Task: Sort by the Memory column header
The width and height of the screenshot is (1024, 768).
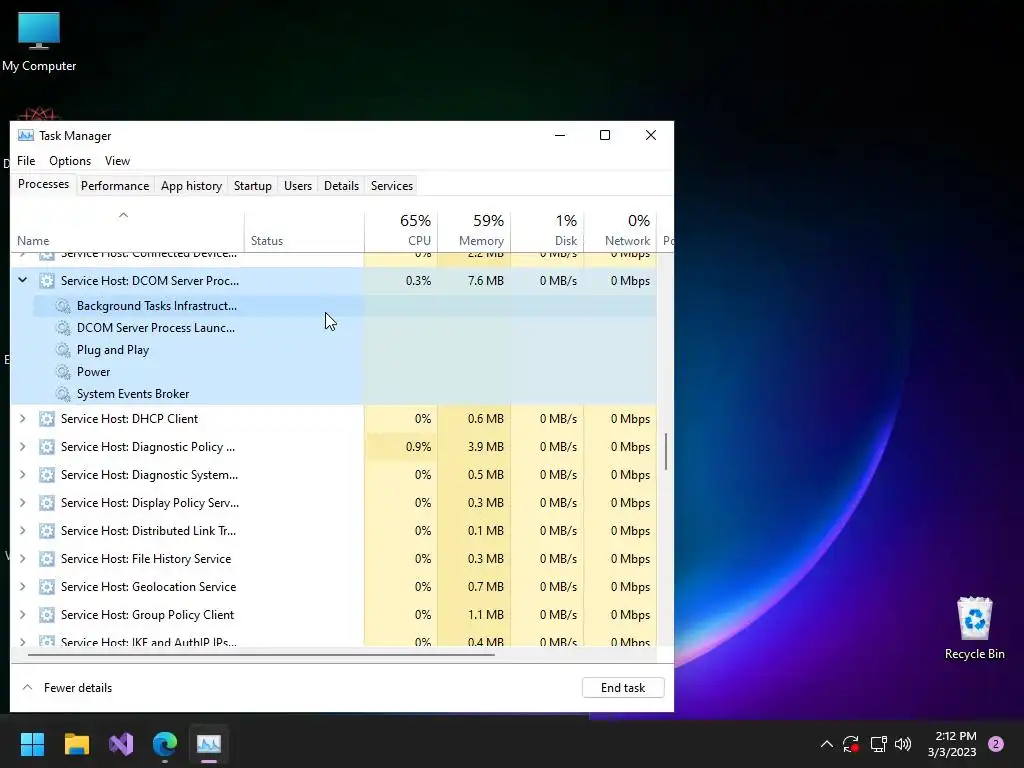Action: [x=474, y=231]
